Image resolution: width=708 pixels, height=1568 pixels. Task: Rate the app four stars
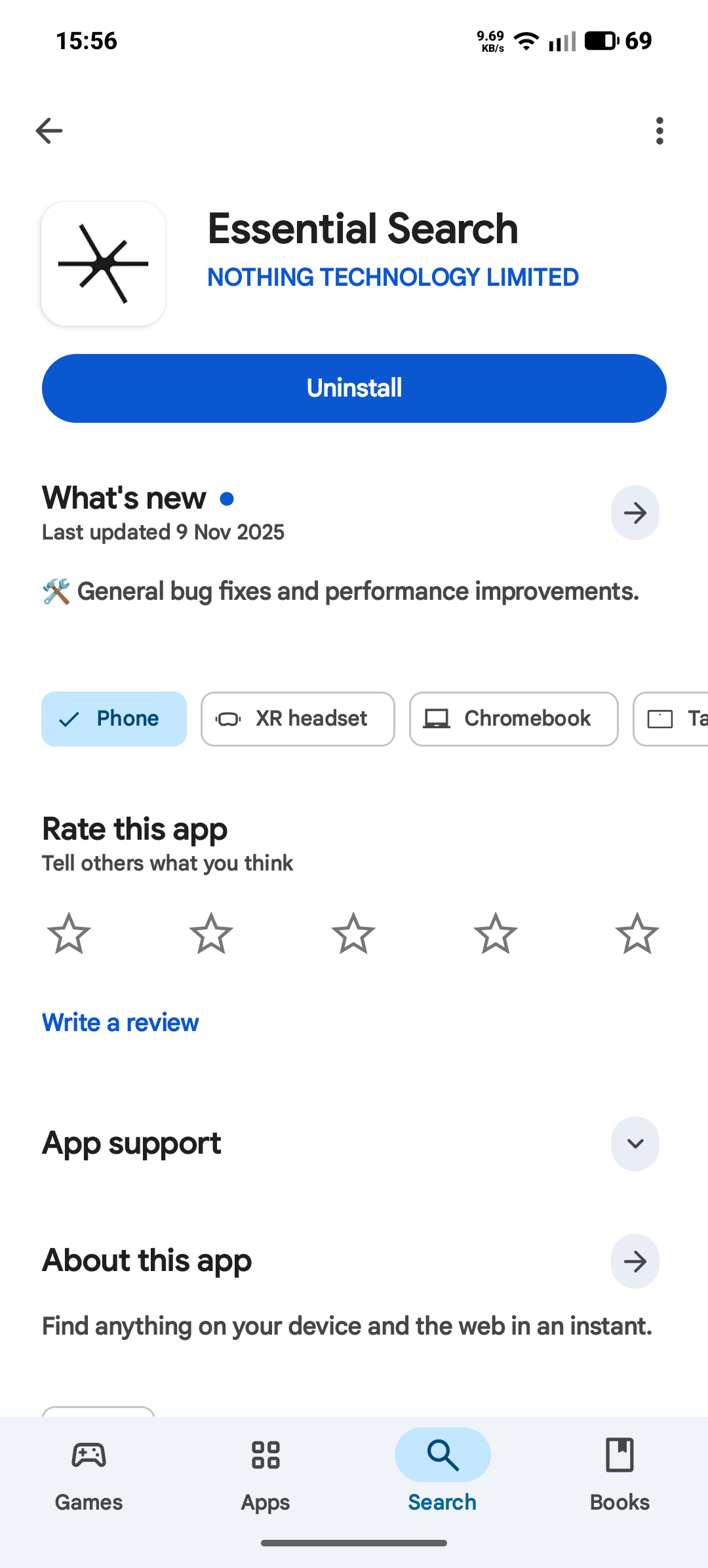tap(496, 933)
